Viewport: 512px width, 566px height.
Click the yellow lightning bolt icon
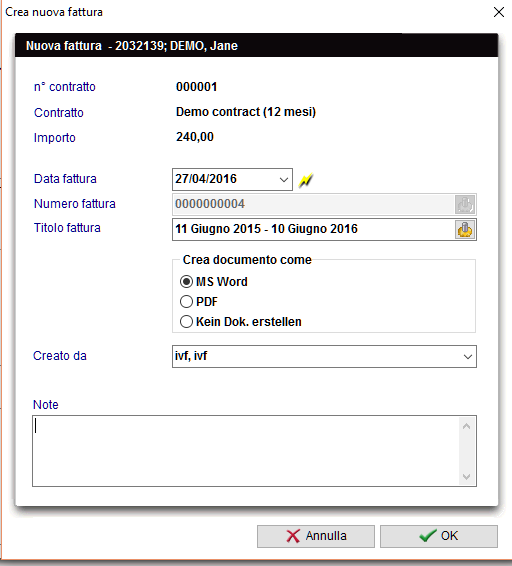tap(305, 180)
